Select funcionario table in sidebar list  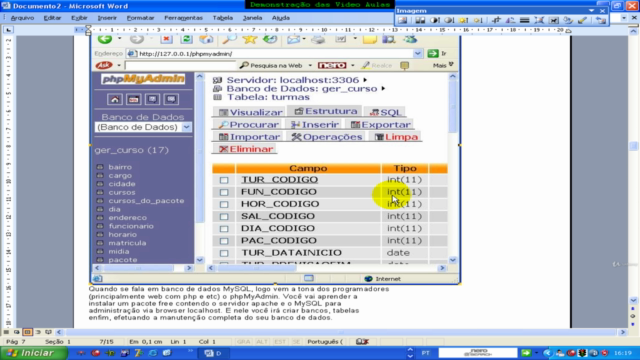131,226
